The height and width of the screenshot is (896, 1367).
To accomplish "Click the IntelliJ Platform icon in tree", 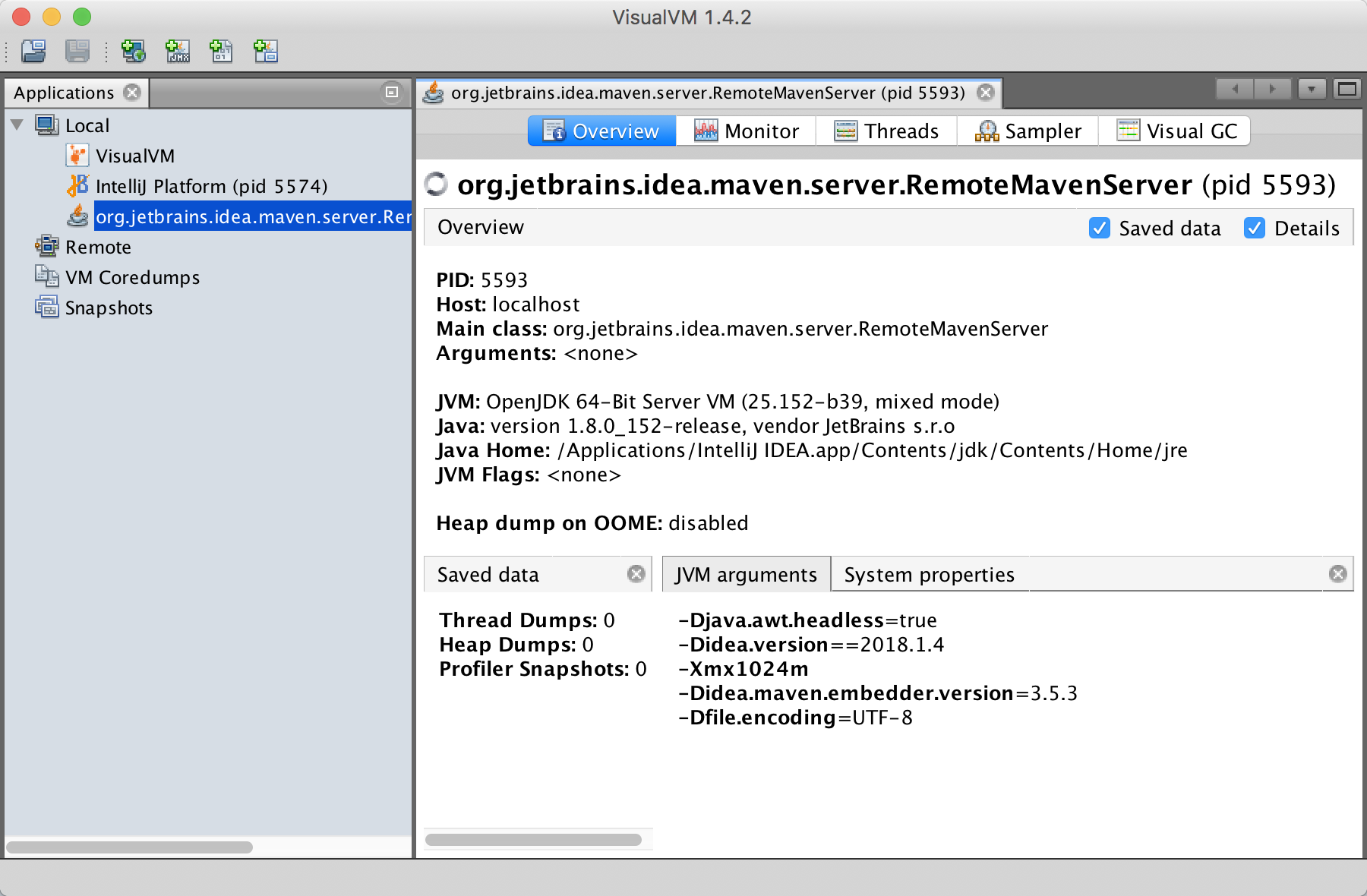I will coord(77,186).
